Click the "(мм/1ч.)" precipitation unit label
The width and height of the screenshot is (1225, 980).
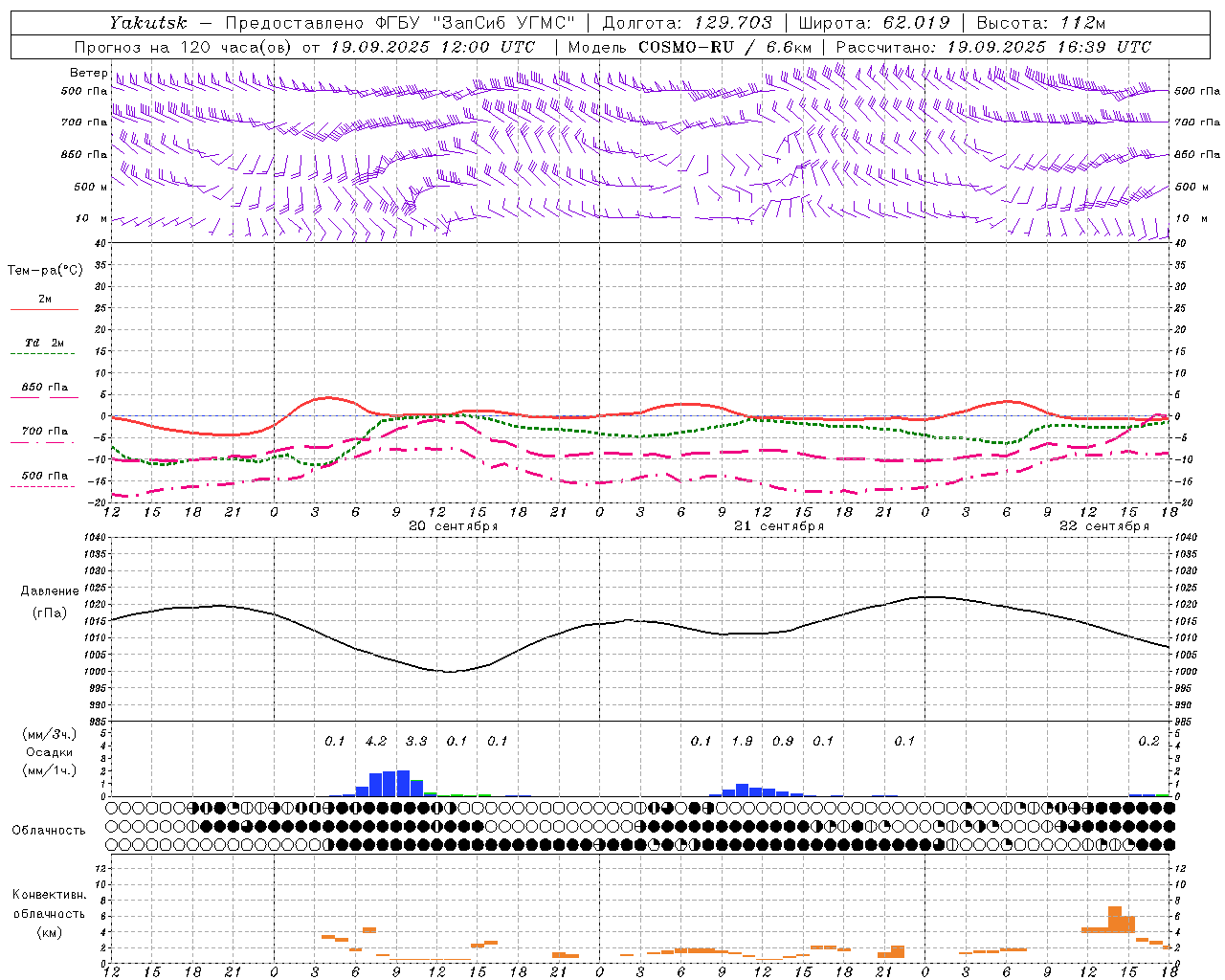click(x=50, y=770)
